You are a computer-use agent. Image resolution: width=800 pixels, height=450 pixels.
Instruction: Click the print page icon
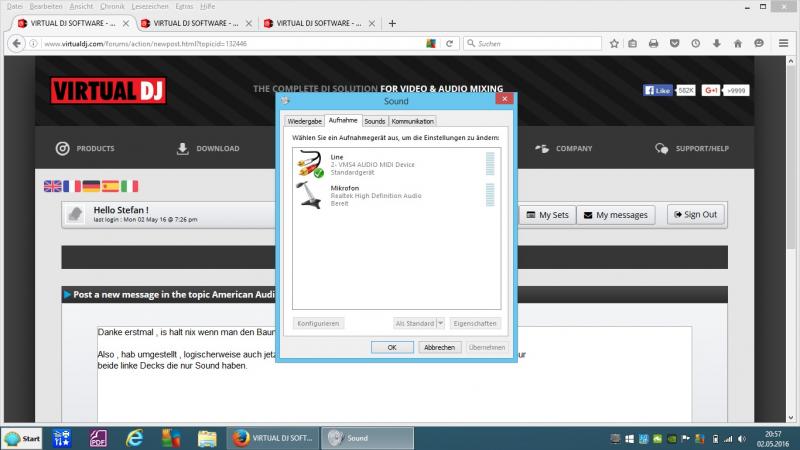654,44
